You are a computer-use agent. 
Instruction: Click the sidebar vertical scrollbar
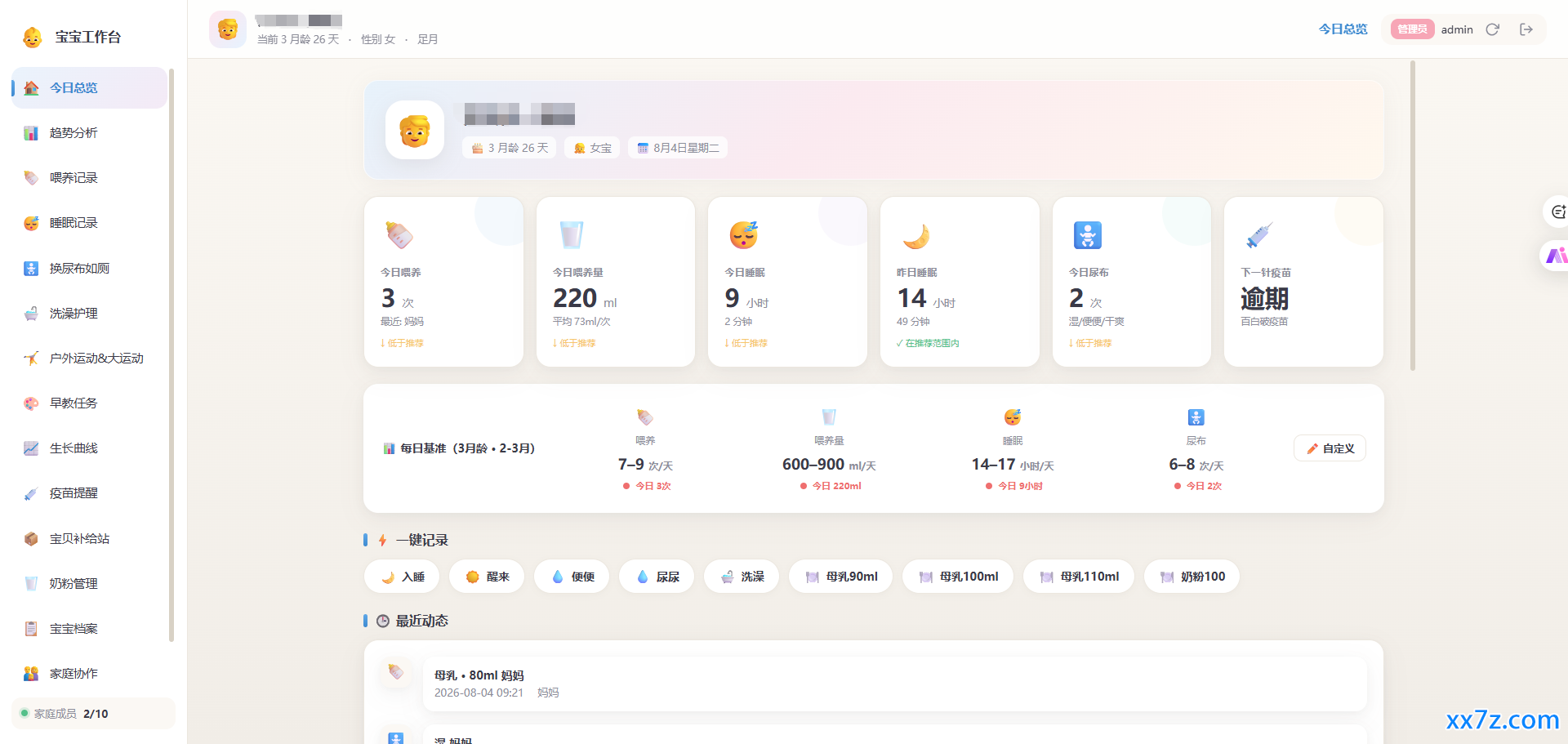171,355
